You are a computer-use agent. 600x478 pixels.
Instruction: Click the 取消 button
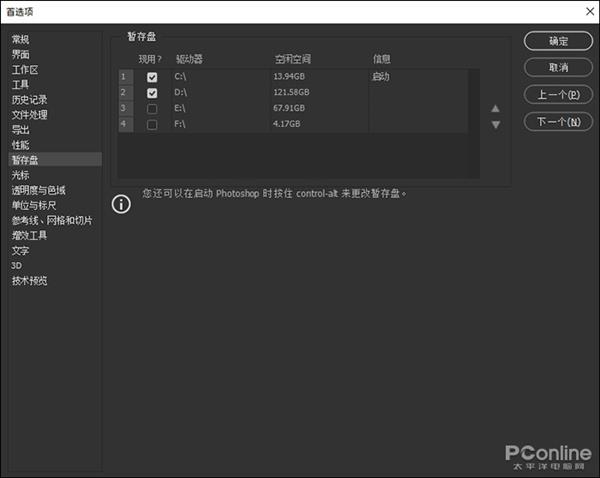pyautogui.click(x=558, y=68)
